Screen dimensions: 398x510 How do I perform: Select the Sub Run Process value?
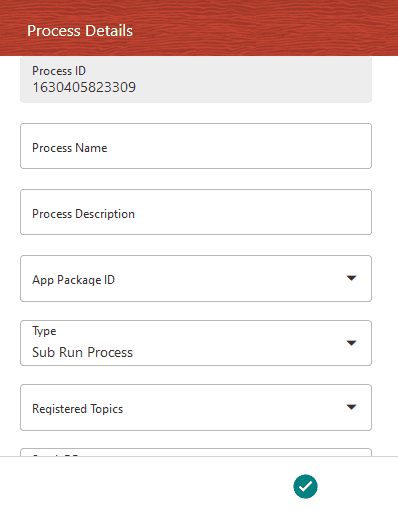pos(82,352)
